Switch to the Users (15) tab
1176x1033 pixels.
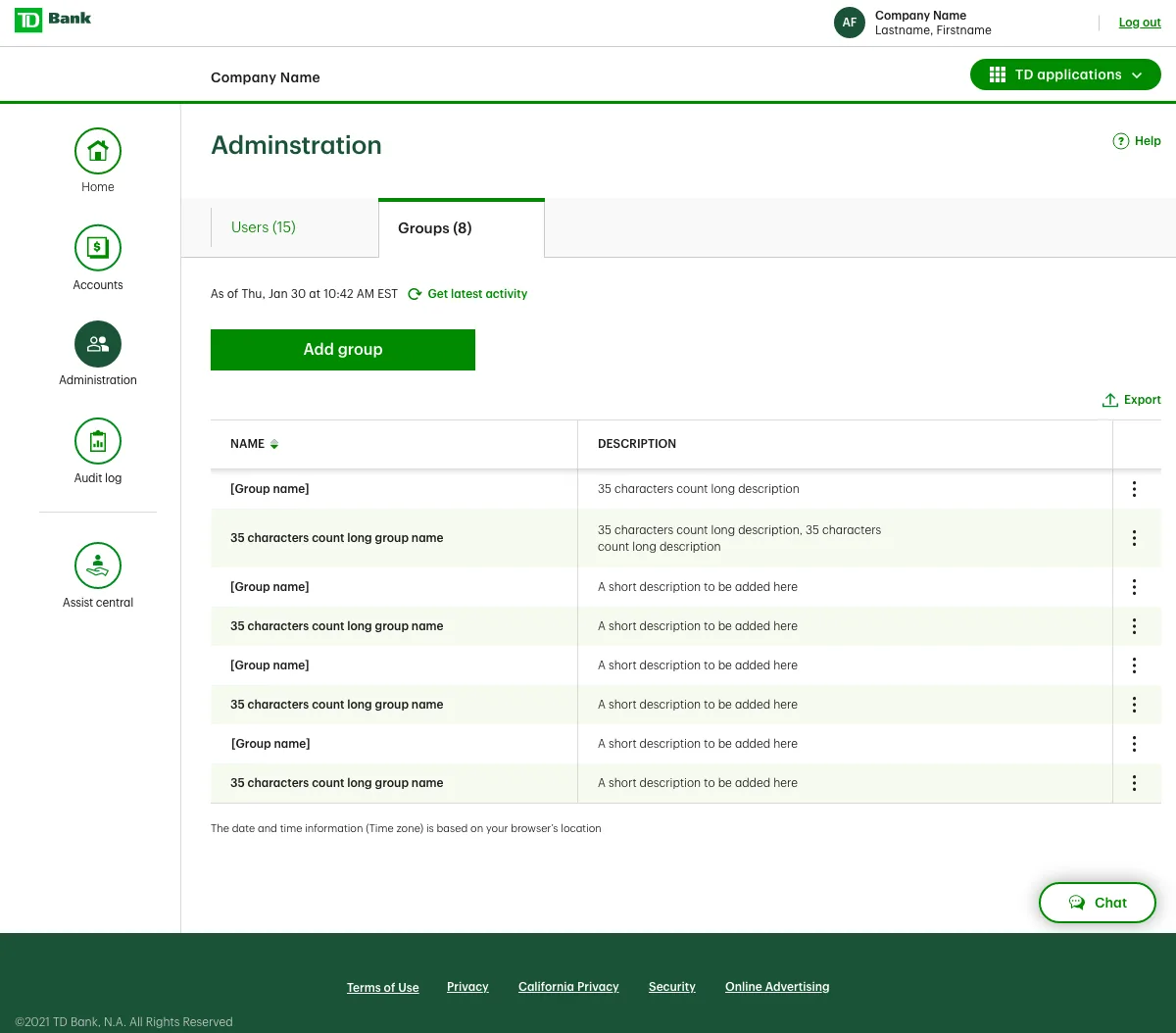264,227
